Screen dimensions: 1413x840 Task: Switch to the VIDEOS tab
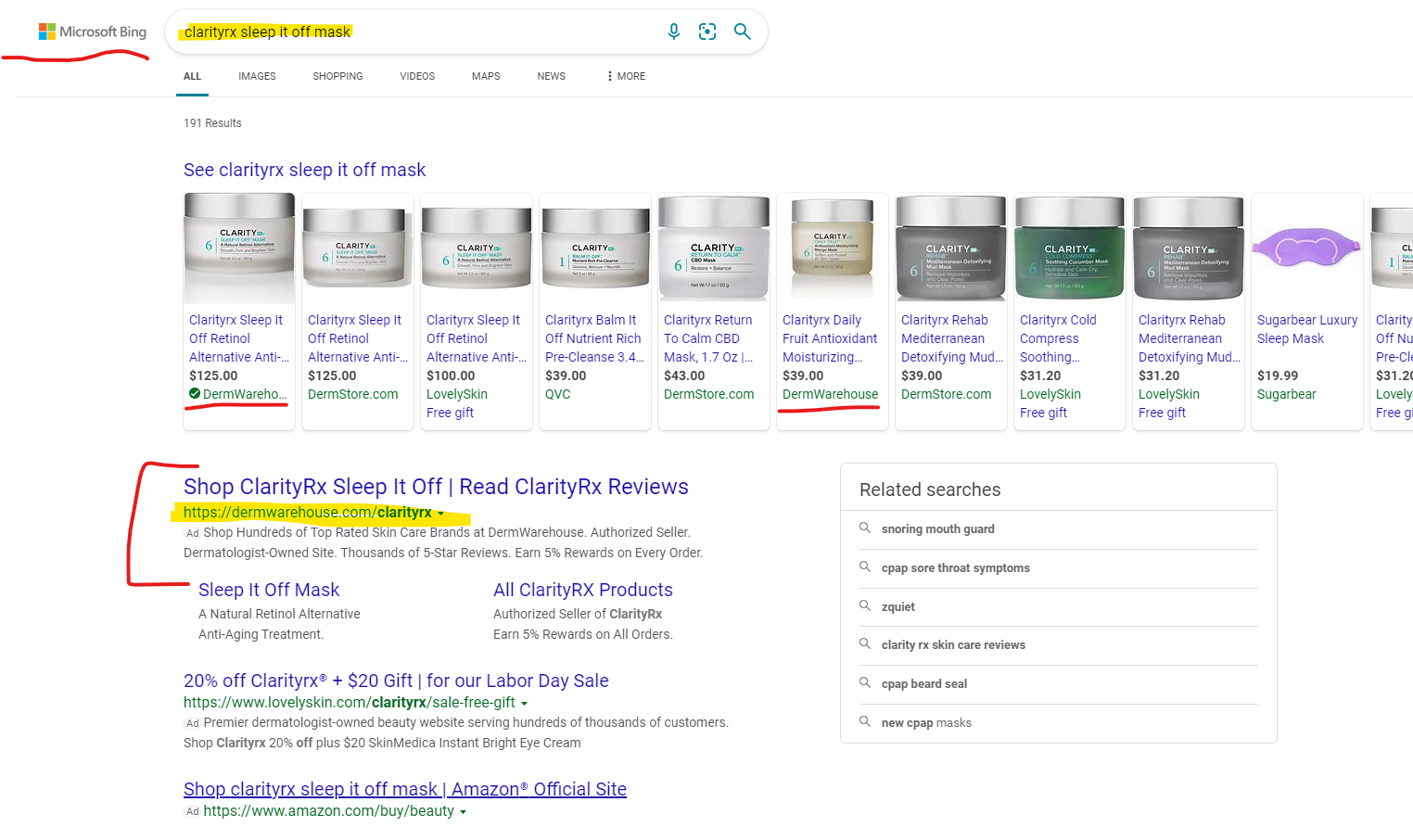[x=417, y=76]
